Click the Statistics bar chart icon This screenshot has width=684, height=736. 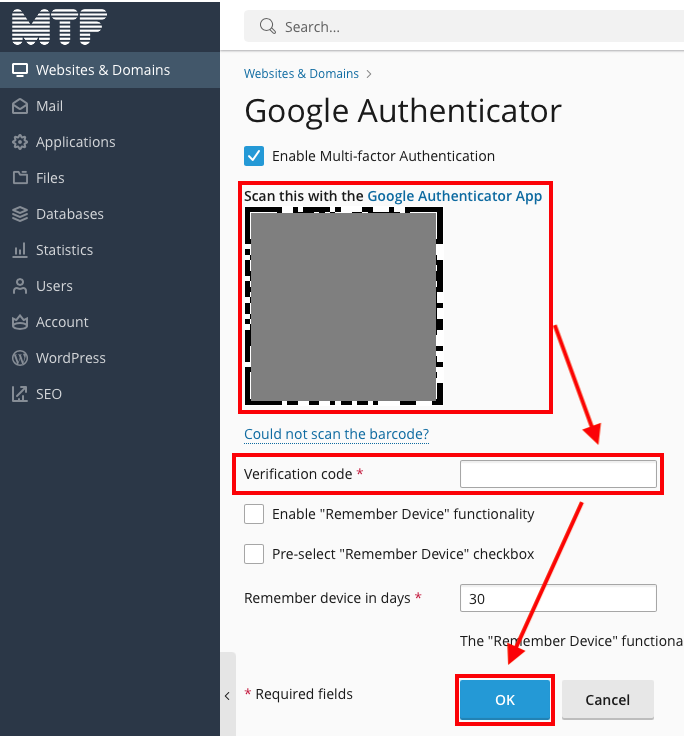(x=19, y=250)
